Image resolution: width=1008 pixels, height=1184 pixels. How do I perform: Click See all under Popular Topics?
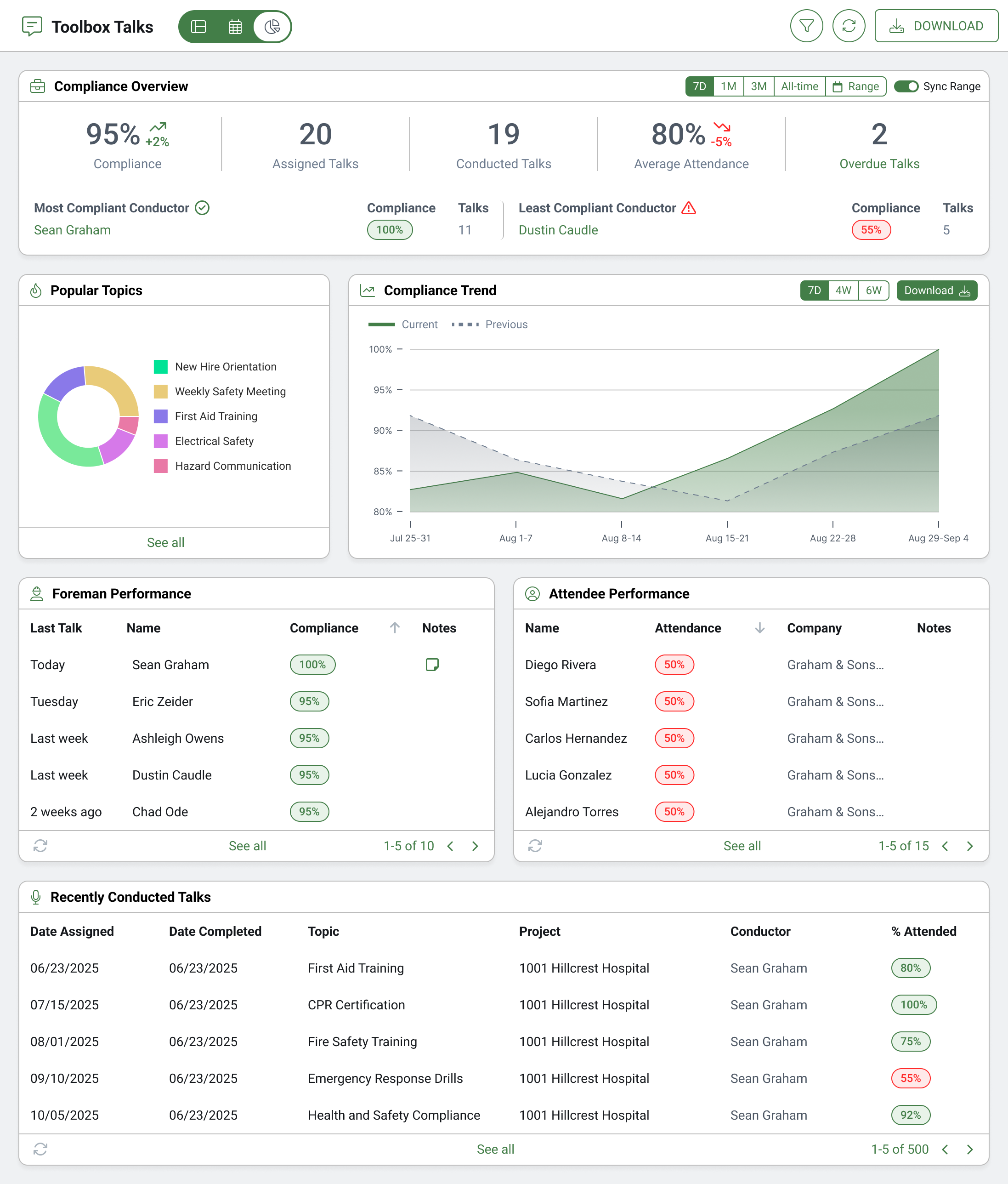(165, 542)
